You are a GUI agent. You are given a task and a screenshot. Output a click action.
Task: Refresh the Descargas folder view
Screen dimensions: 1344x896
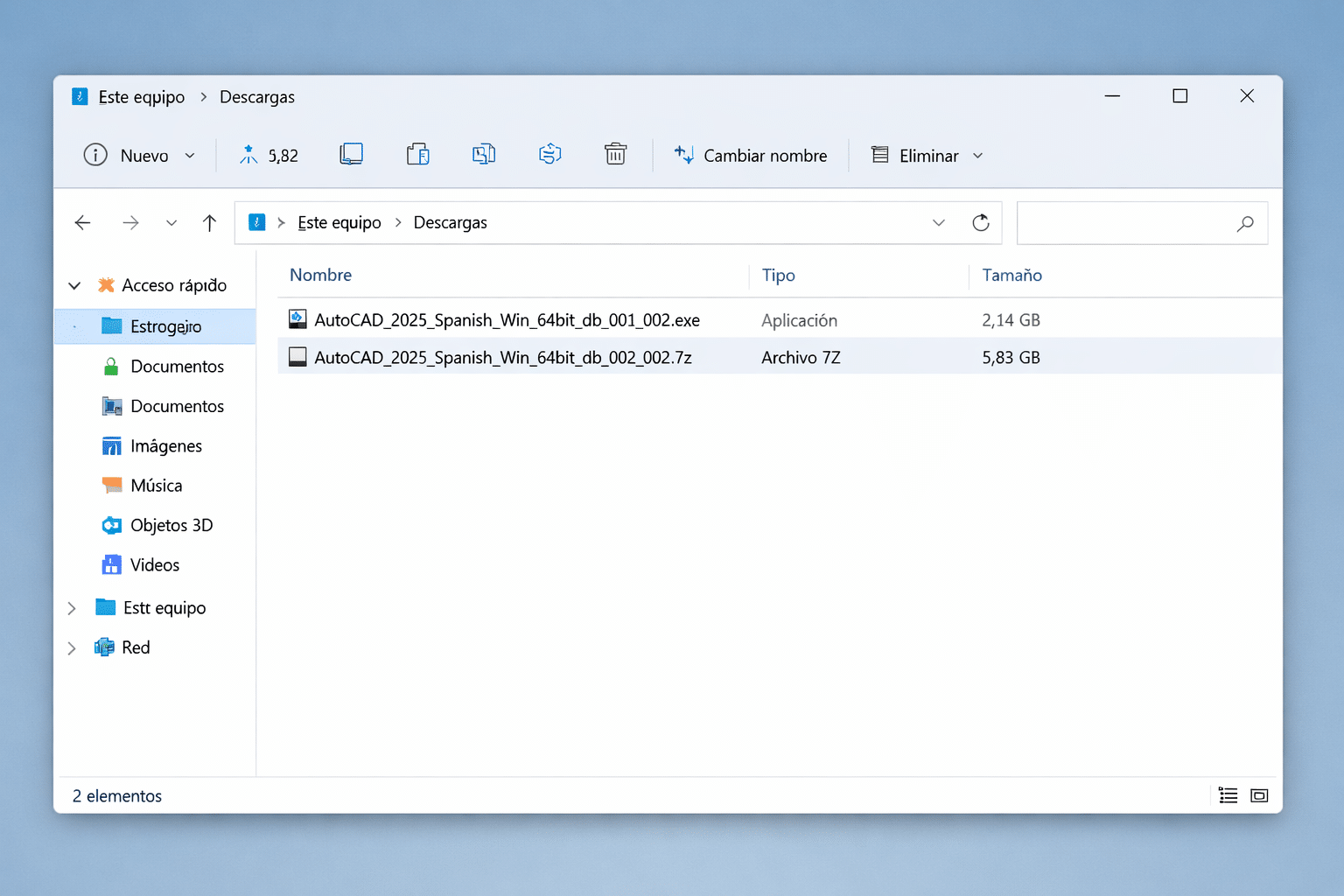point(980,222)
